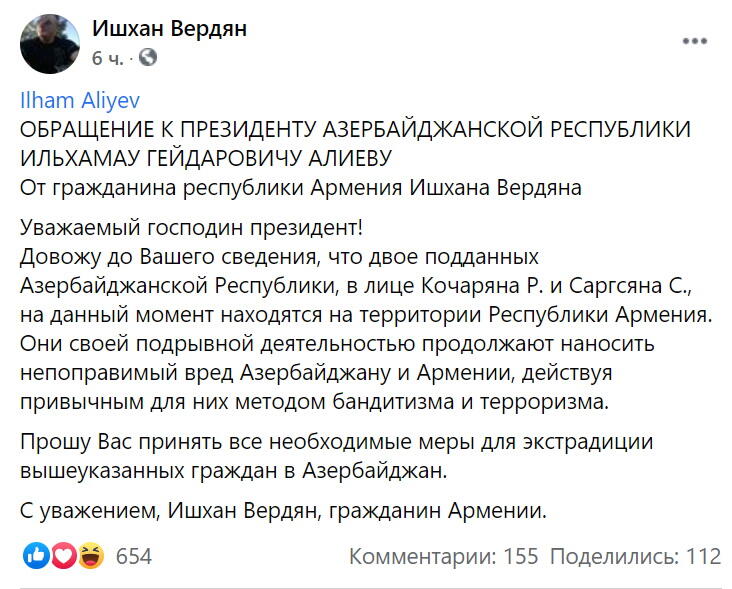
Task: Click the line starting "Они своей подрывной деятельностью"
Action: tap(336, 344)
